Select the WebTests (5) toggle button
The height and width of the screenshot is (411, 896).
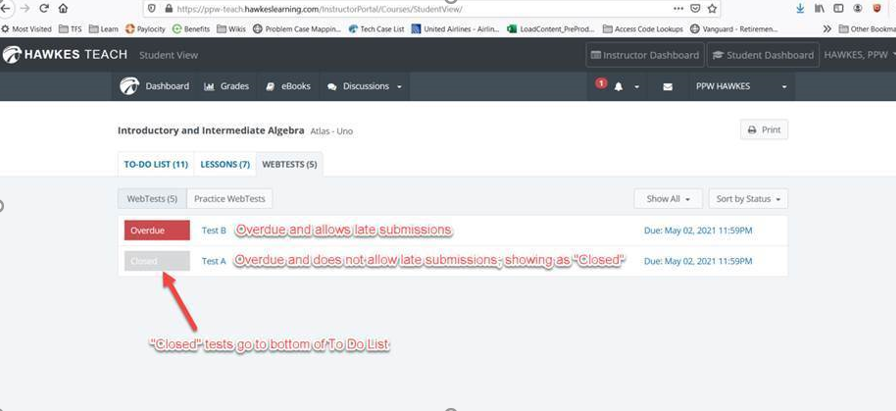click(152, 199)
